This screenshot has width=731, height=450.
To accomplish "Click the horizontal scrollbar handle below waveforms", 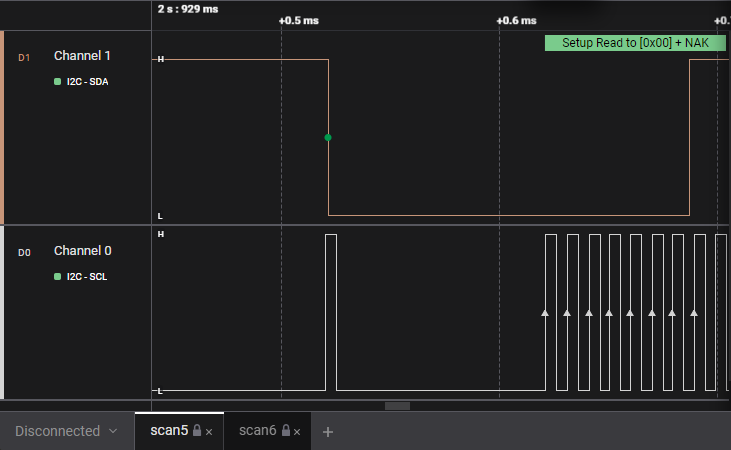I will [397, 406].
